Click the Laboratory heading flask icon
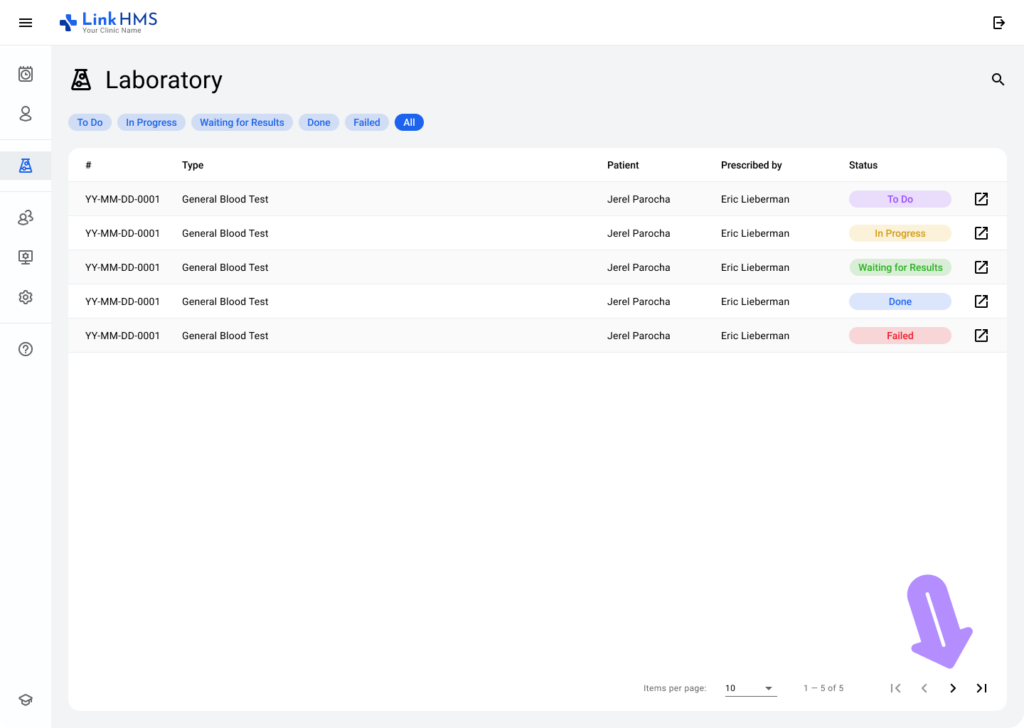 coord(81,80)
